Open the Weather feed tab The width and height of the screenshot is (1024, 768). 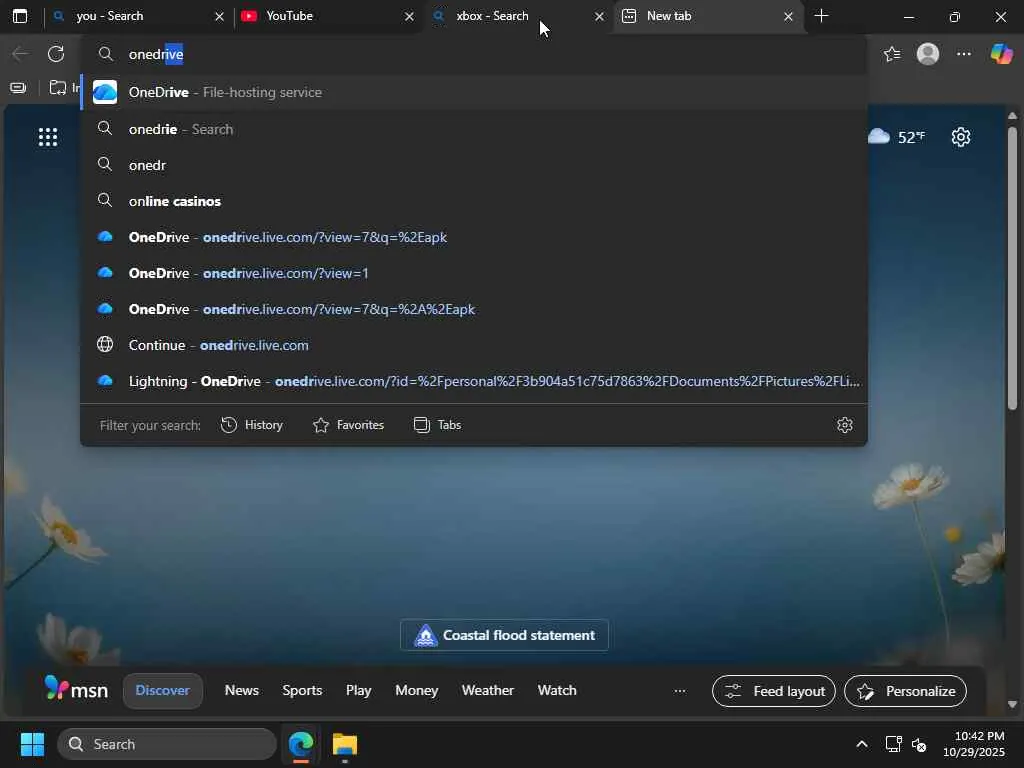coord(487,690)
